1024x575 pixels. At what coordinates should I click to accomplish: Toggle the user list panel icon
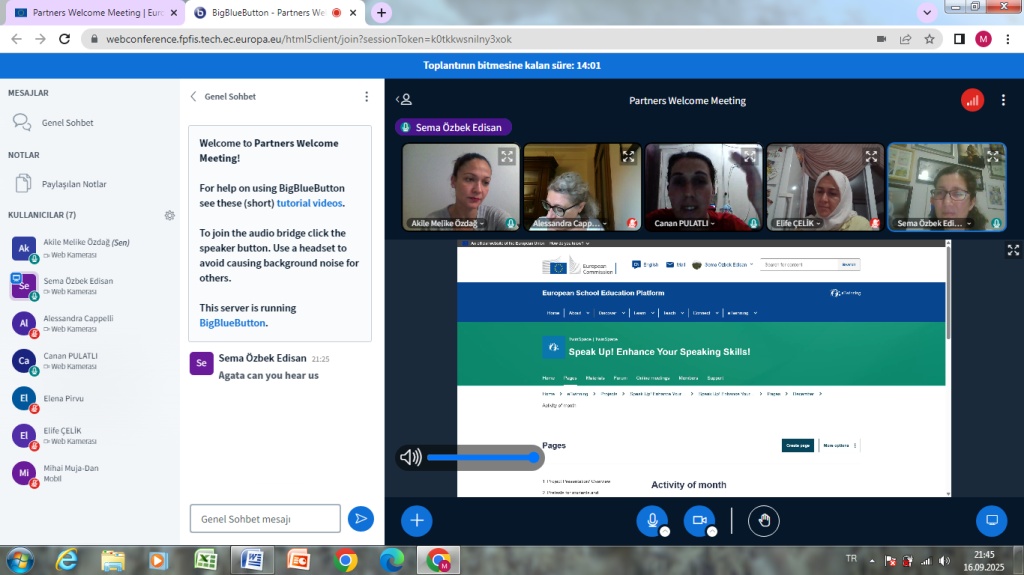coord(404,100)
